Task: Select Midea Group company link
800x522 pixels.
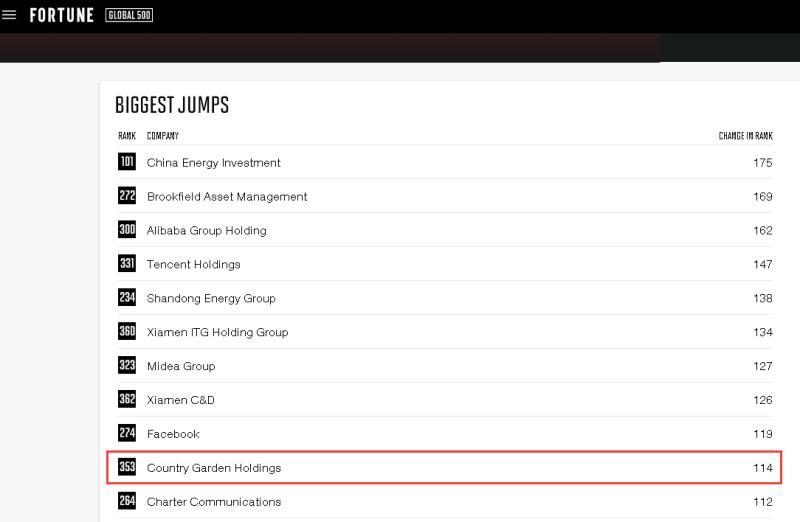Action: [x=181, y=366]
